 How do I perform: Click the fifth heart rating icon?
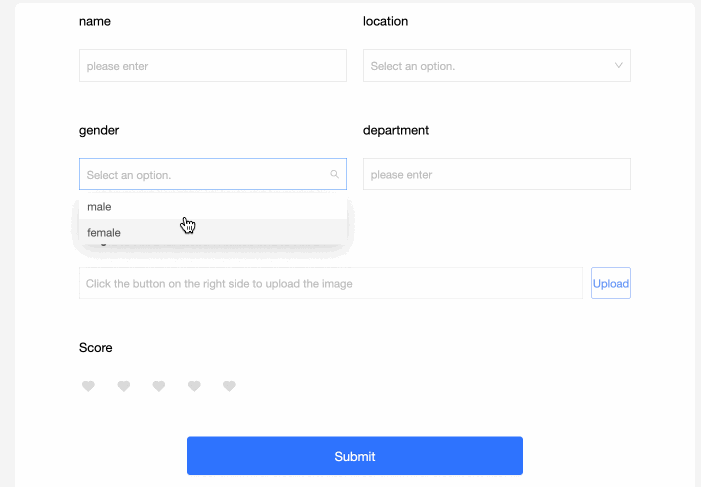coord(229,386)
